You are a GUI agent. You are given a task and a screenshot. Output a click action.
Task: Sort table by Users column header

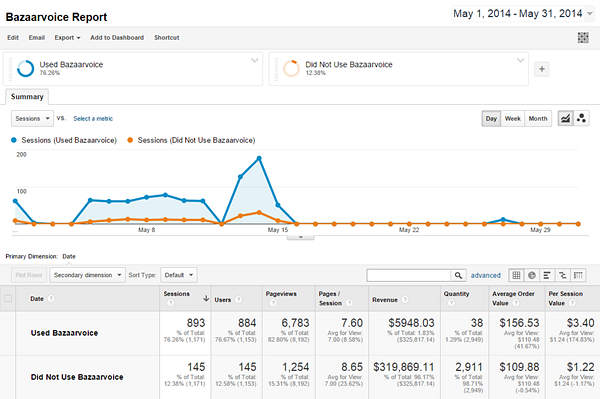[x=223, y=300]
